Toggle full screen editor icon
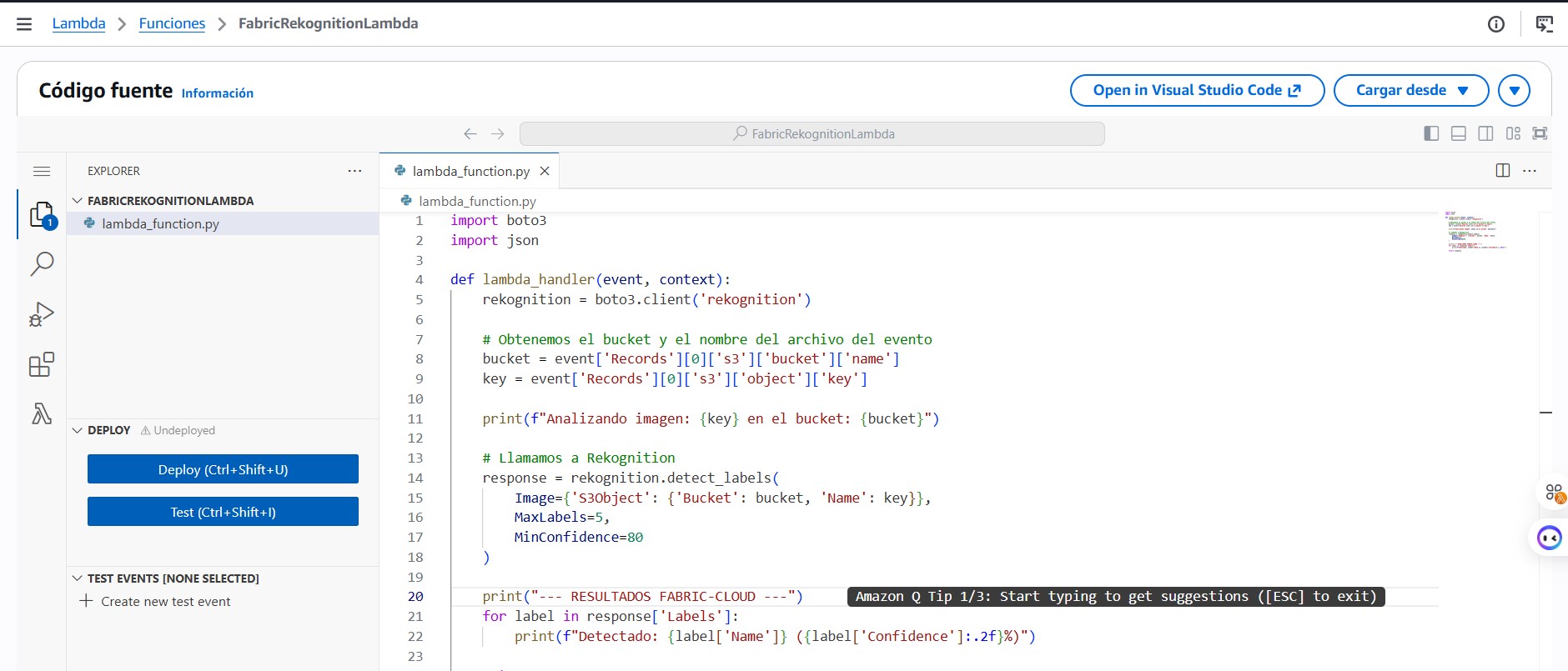The image size is (1568, 671). (1540, 133)
